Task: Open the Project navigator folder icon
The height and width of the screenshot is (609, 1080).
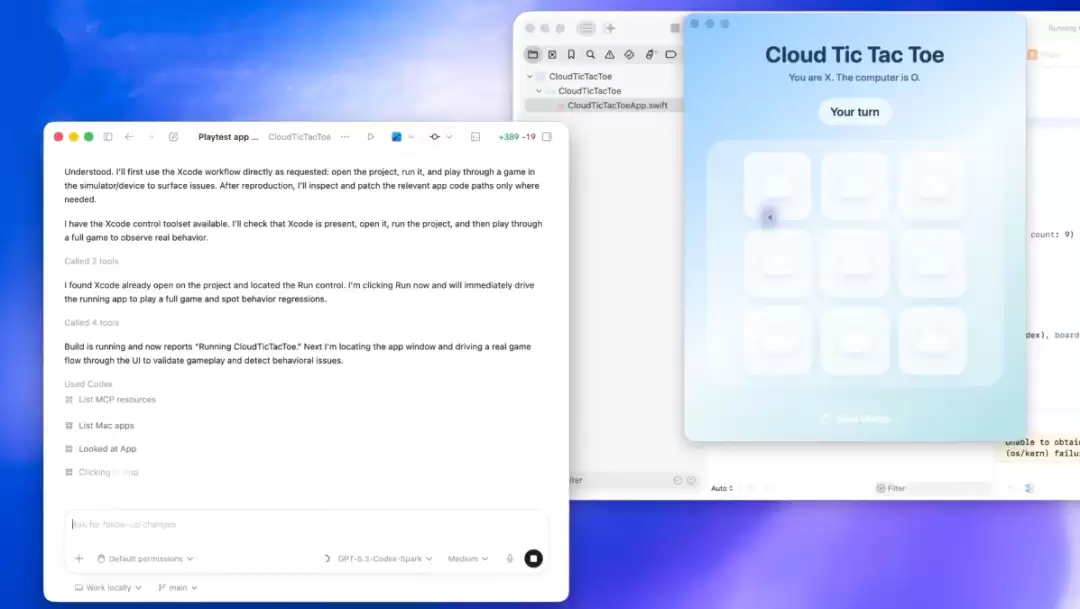Action: pyautogui.click(x=533, y=55)
